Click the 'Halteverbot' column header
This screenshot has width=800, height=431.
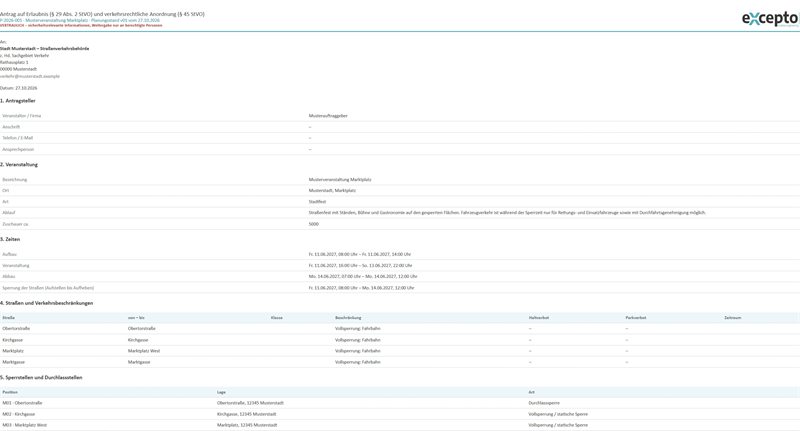539,318
